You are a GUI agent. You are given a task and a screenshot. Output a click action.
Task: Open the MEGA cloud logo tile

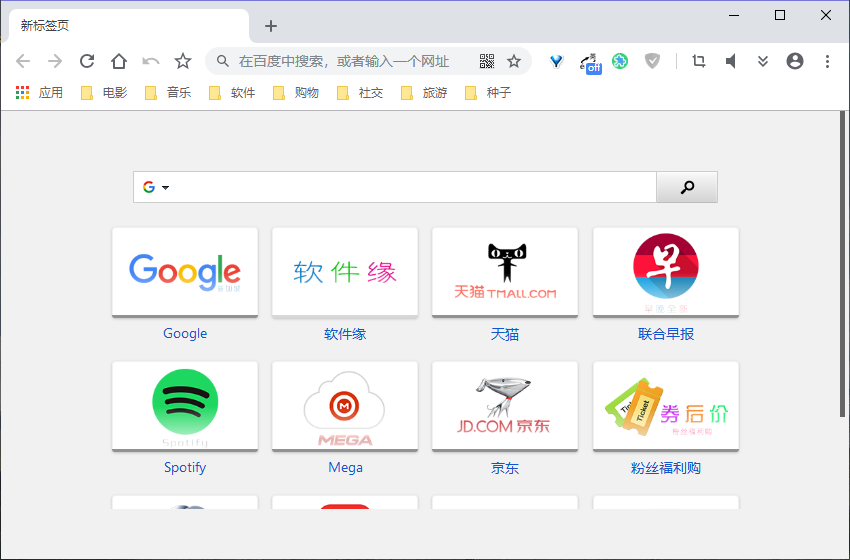[345, 405]
